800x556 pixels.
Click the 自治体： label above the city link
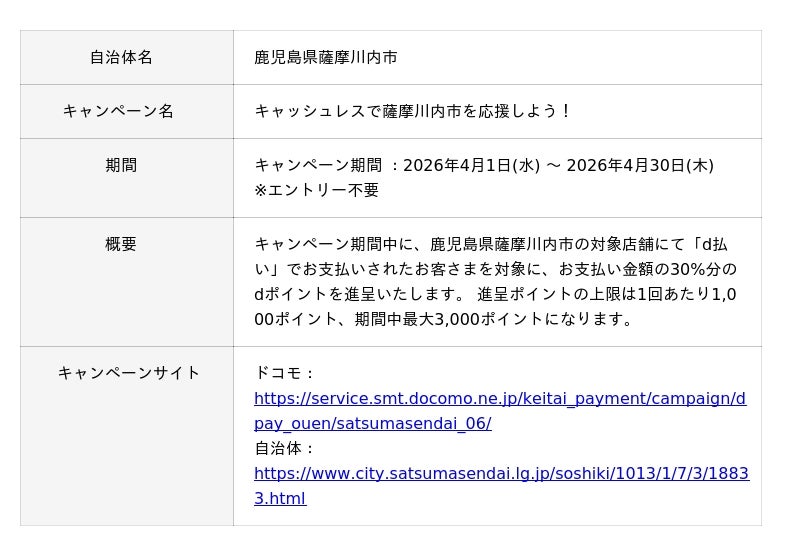(285, 448)
